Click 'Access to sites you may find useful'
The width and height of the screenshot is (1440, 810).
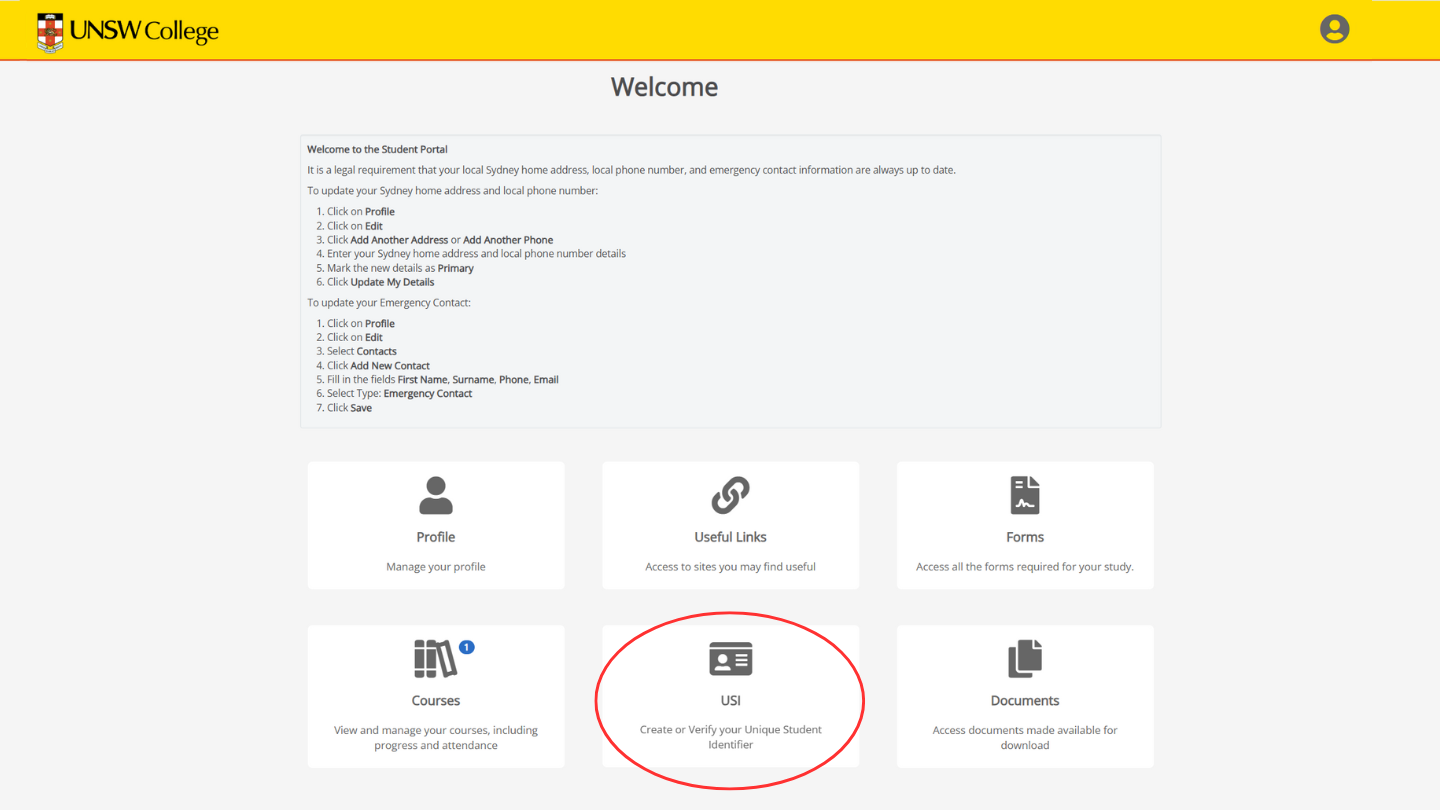(x=730, y=567)
